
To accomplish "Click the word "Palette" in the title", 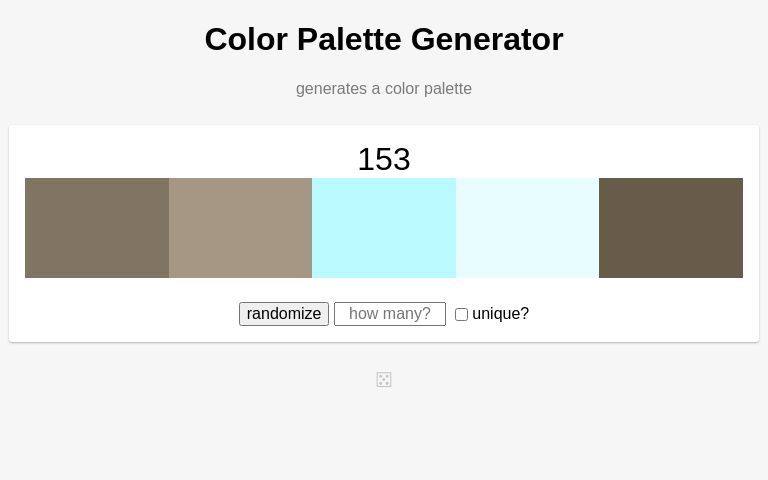I will click(350, 39).
